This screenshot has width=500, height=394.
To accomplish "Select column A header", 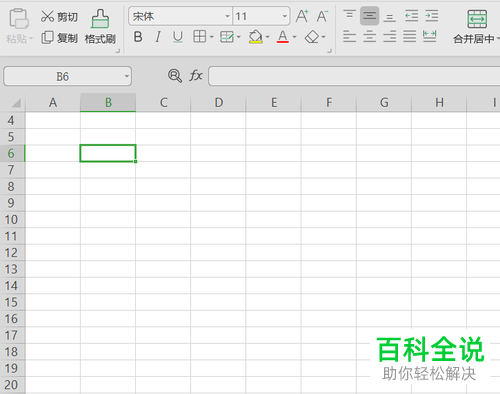I will coord(53,103).
